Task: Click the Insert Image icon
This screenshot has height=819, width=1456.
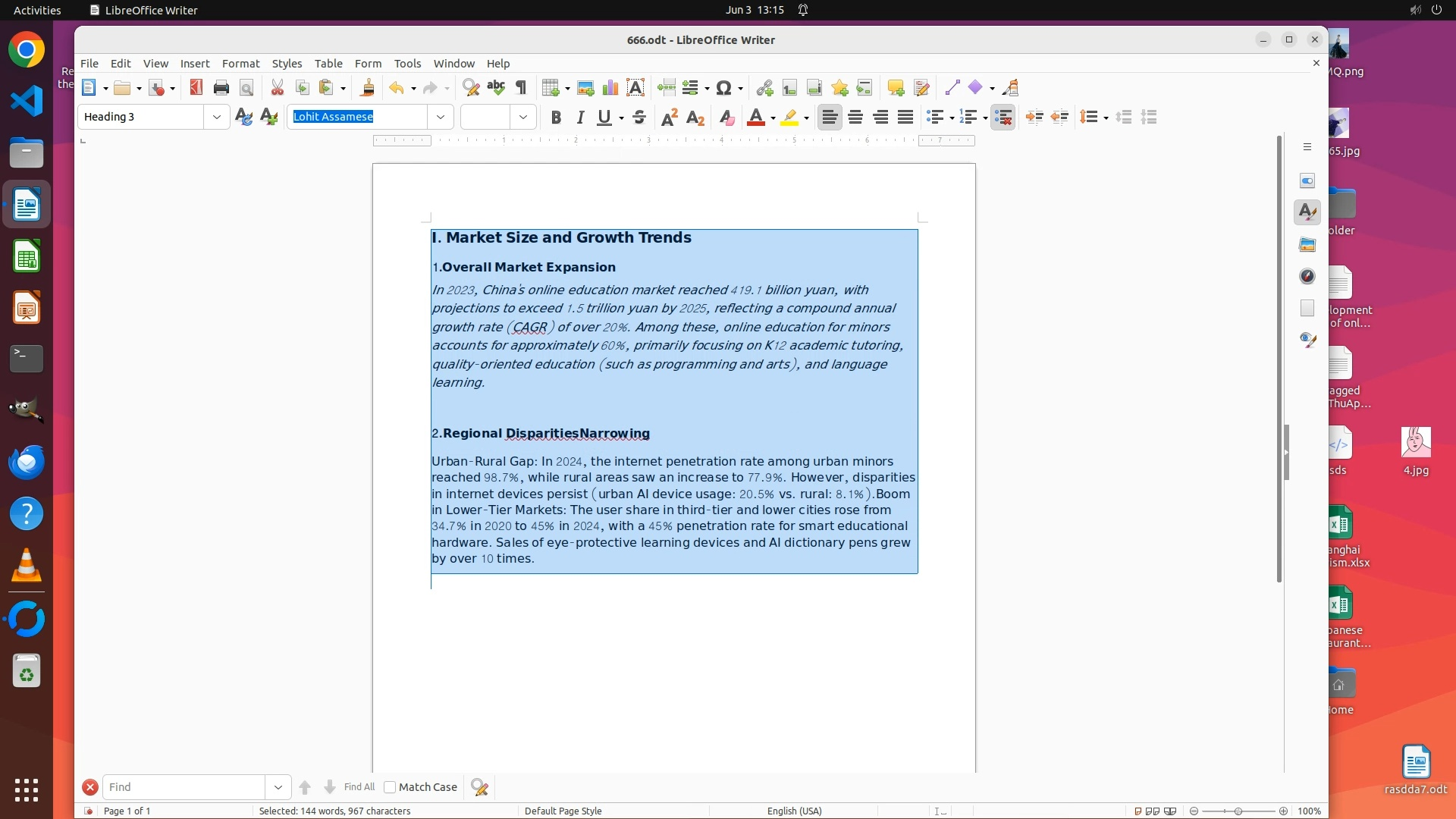Action: (585, 88)
